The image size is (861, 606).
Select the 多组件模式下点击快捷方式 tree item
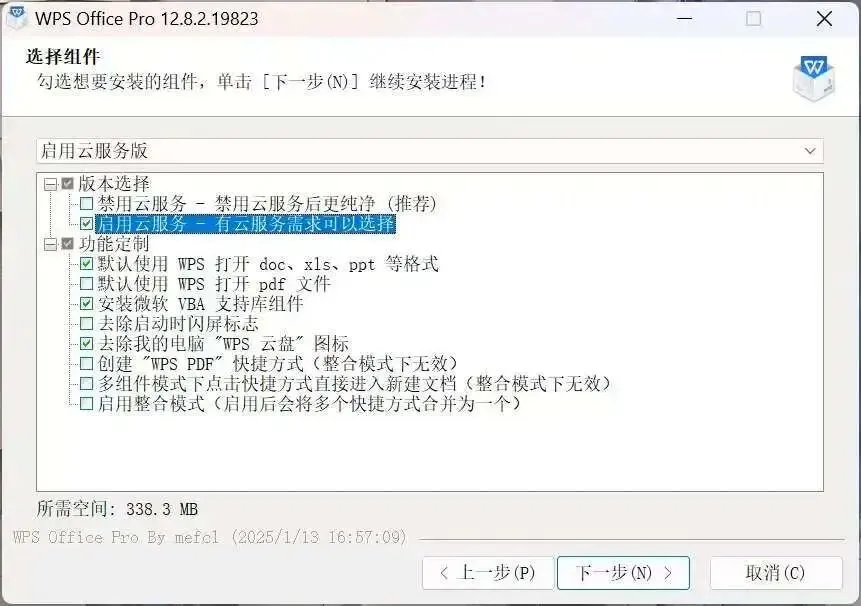tap(354, 383)
